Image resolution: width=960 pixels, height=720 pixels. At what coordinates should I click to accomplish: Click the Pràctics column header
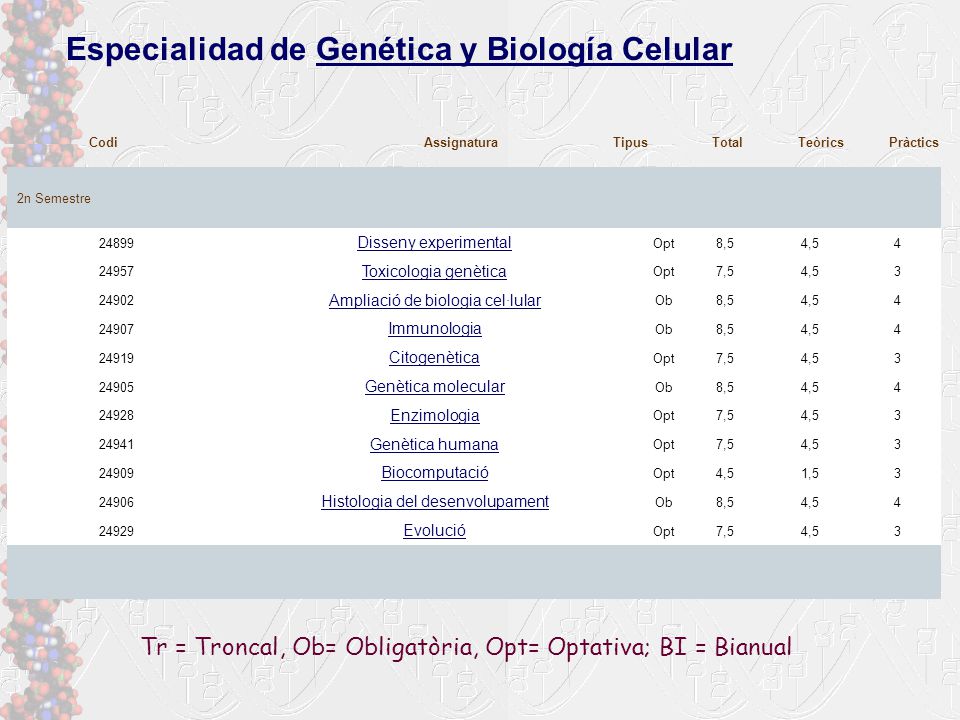point(913,142)
